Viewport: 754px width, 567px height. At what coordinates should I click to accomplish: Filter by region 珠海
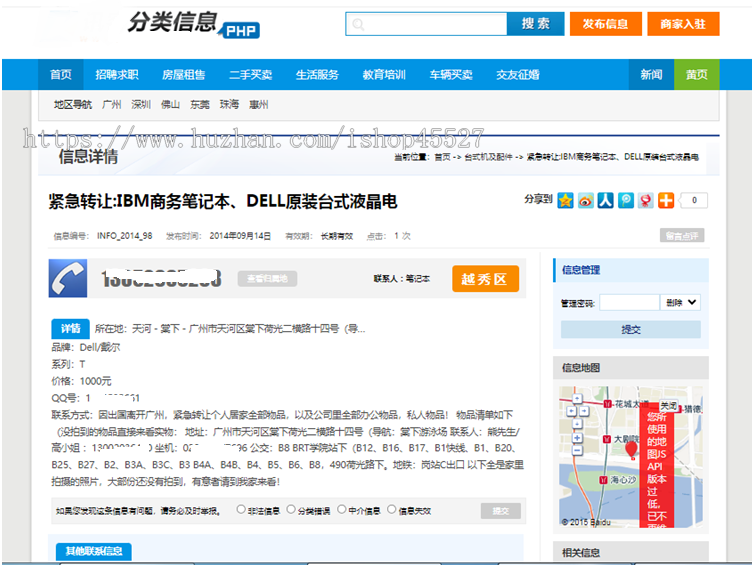click(229, 104)
